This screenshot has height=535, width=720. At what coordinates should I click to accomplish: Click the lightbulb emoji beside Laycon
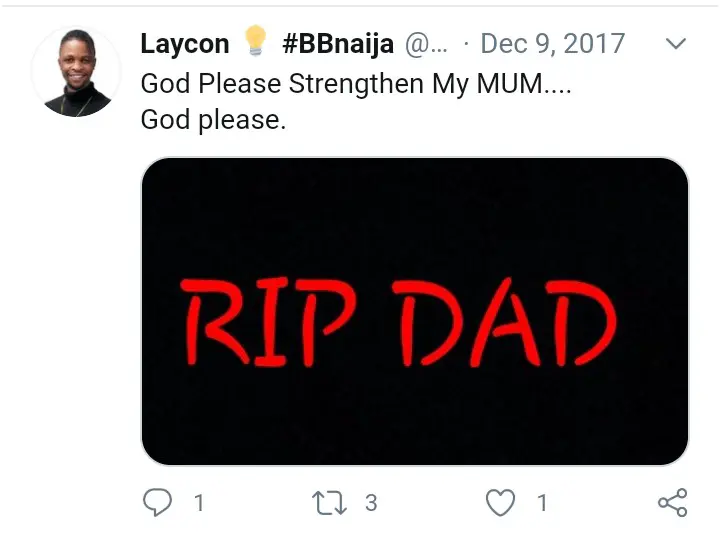(x=256, y=42)
